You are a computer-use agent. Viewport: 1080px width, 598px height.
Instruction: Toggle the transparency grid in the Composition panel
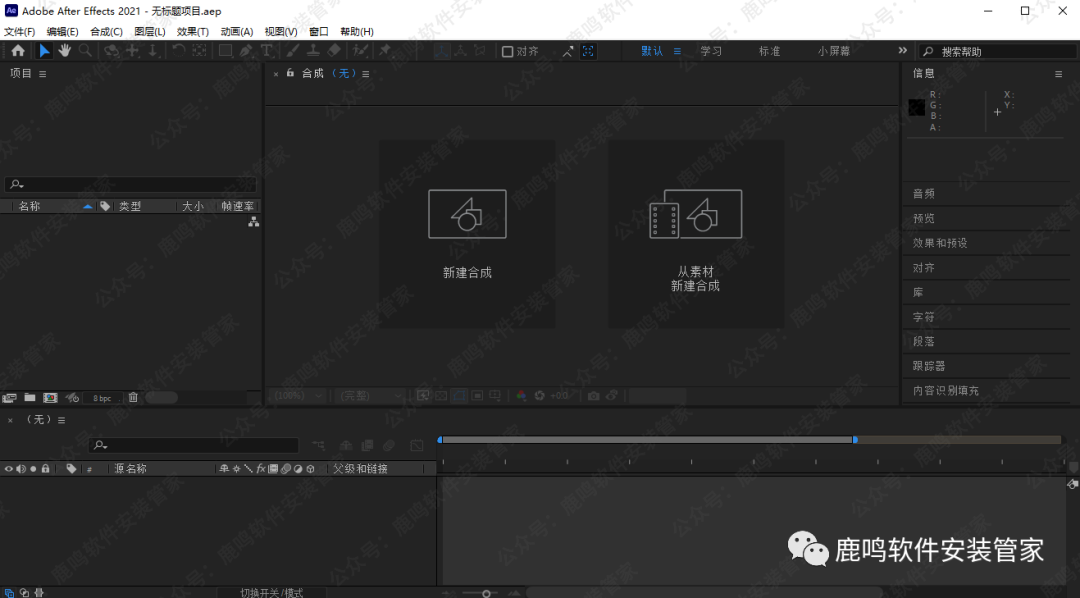[440, 395]
